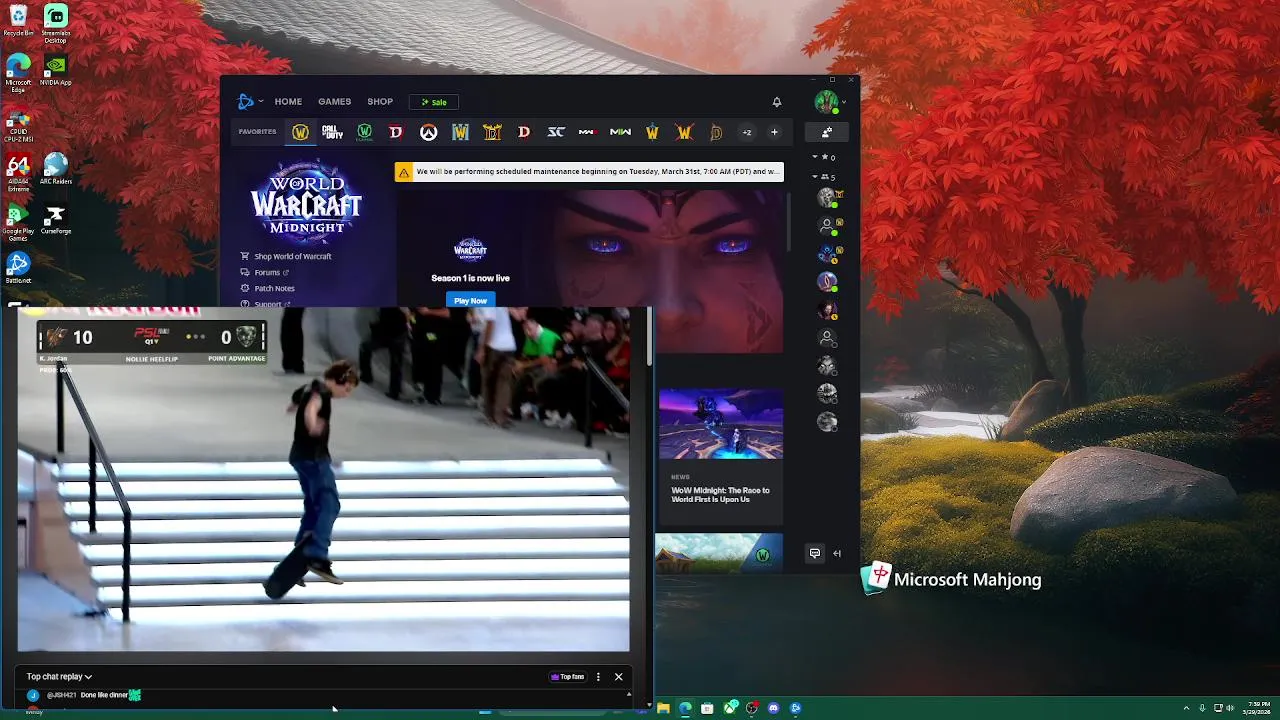Open the chats icon in Battle.net
This screenshot has width=1280, height=720.
815,553
